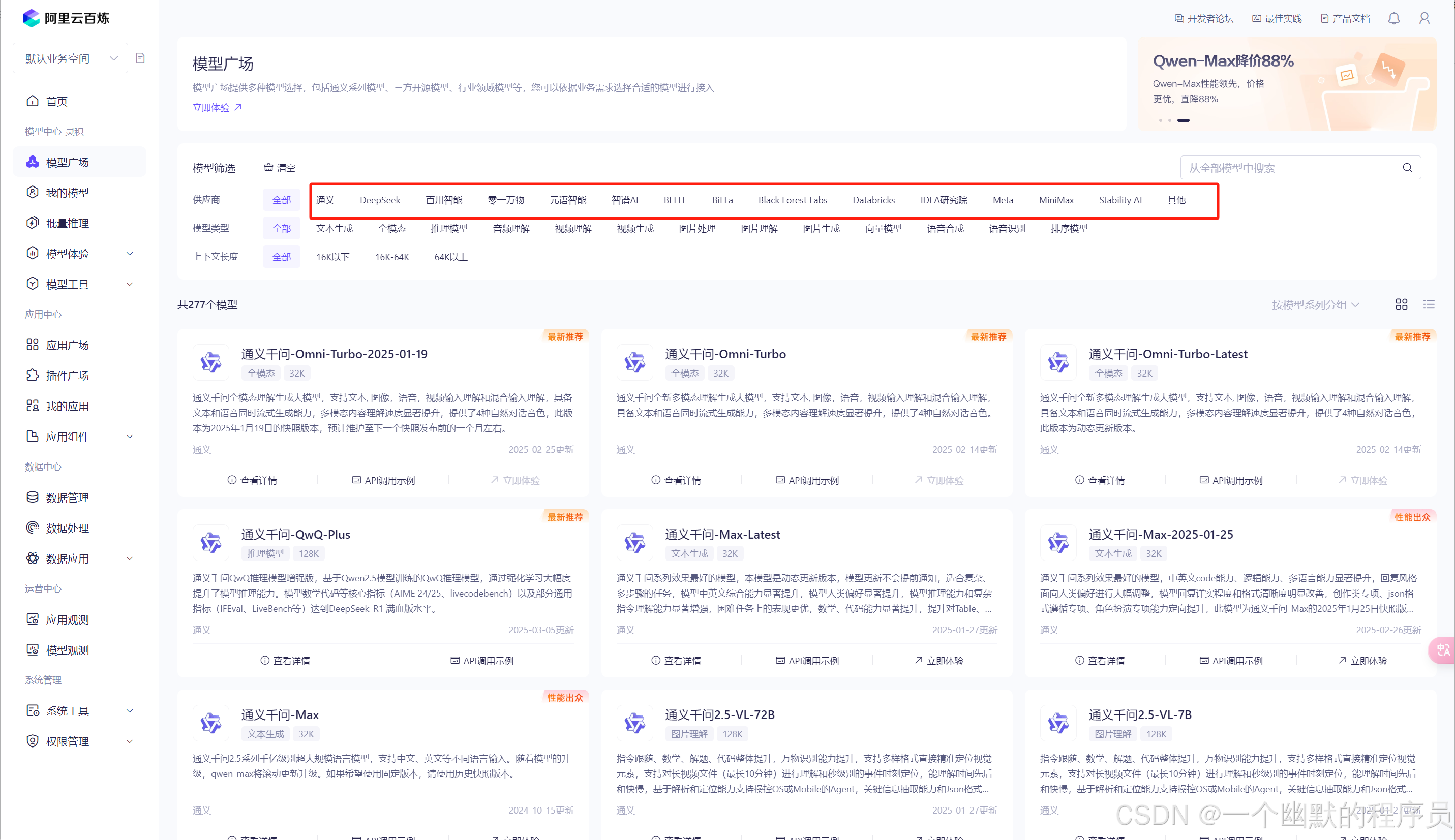Image resolution: width=1455 pixels, height=840 pixels.
Task: Open the 按模型系列分组 grouping dropdown
Action: 1315,304
